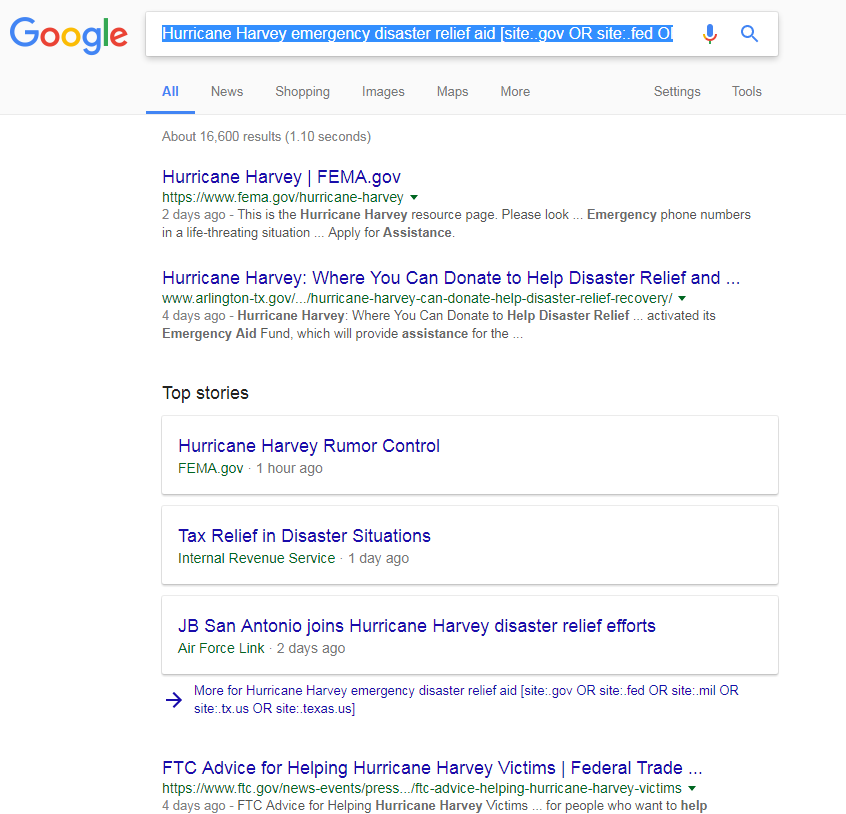Click into the search query input field
This screenshot has width=846, height=814.
pyautogui.click(x=418, y=34)
